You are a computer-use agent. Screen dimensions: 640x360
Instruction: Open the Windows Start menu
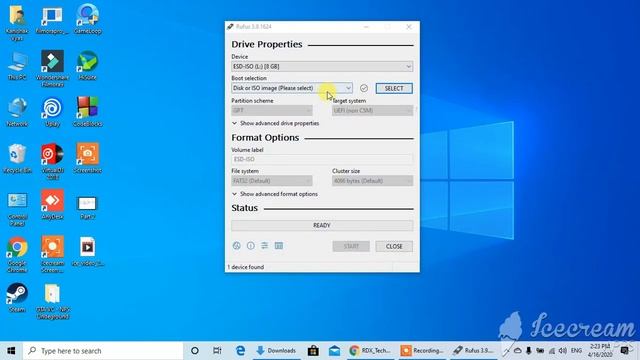coord(11,351)
